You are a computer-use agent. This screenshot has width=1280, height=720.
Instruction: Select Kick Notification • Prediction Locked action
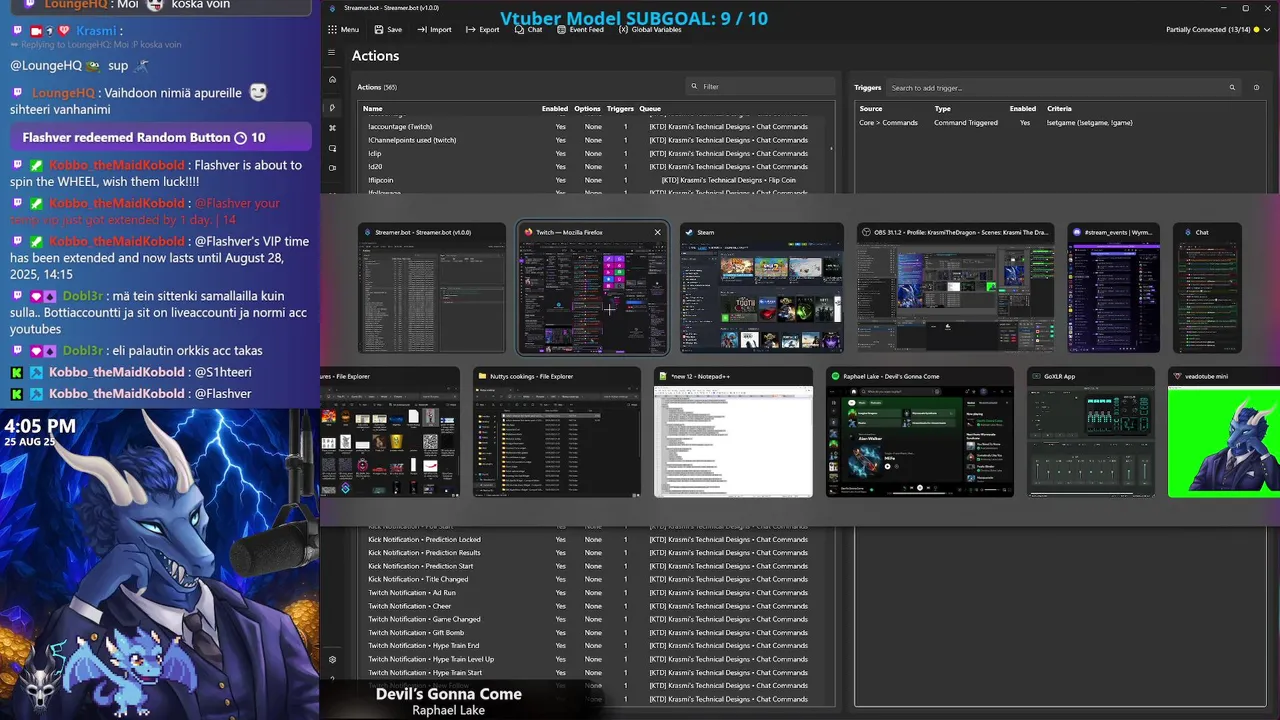point(595,539)
